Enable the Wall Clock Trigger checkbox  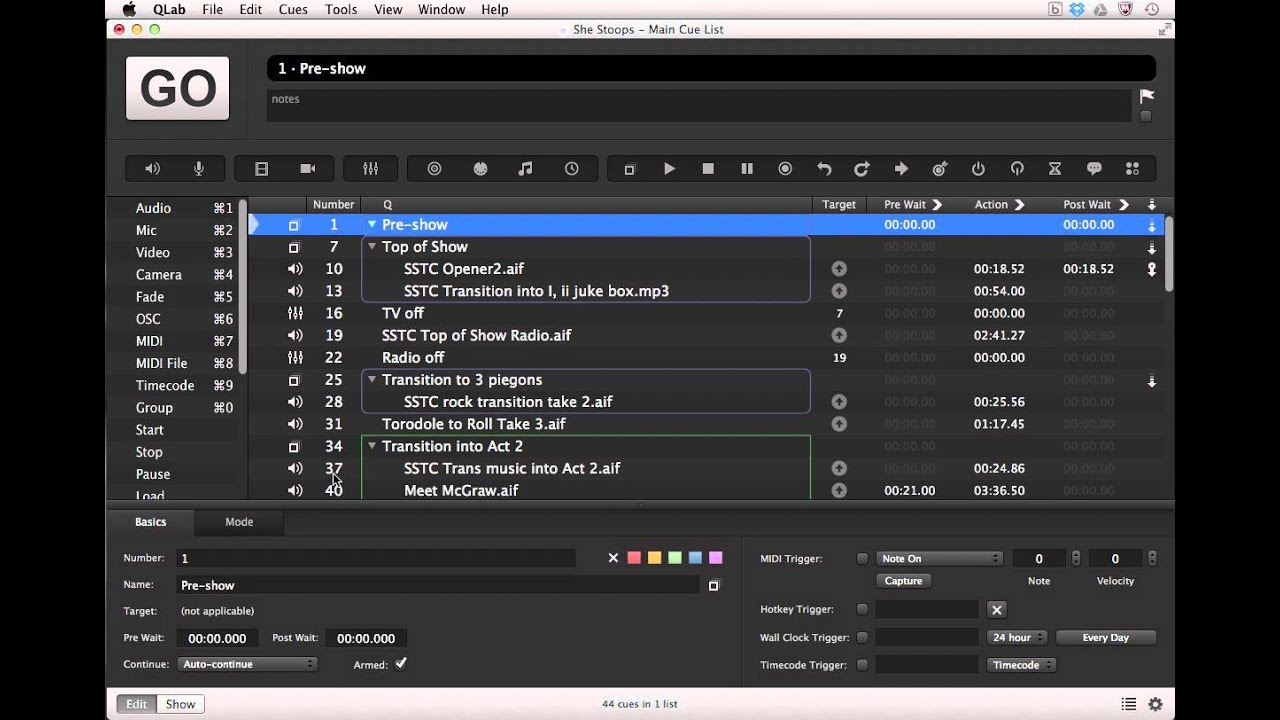point(862,637)
